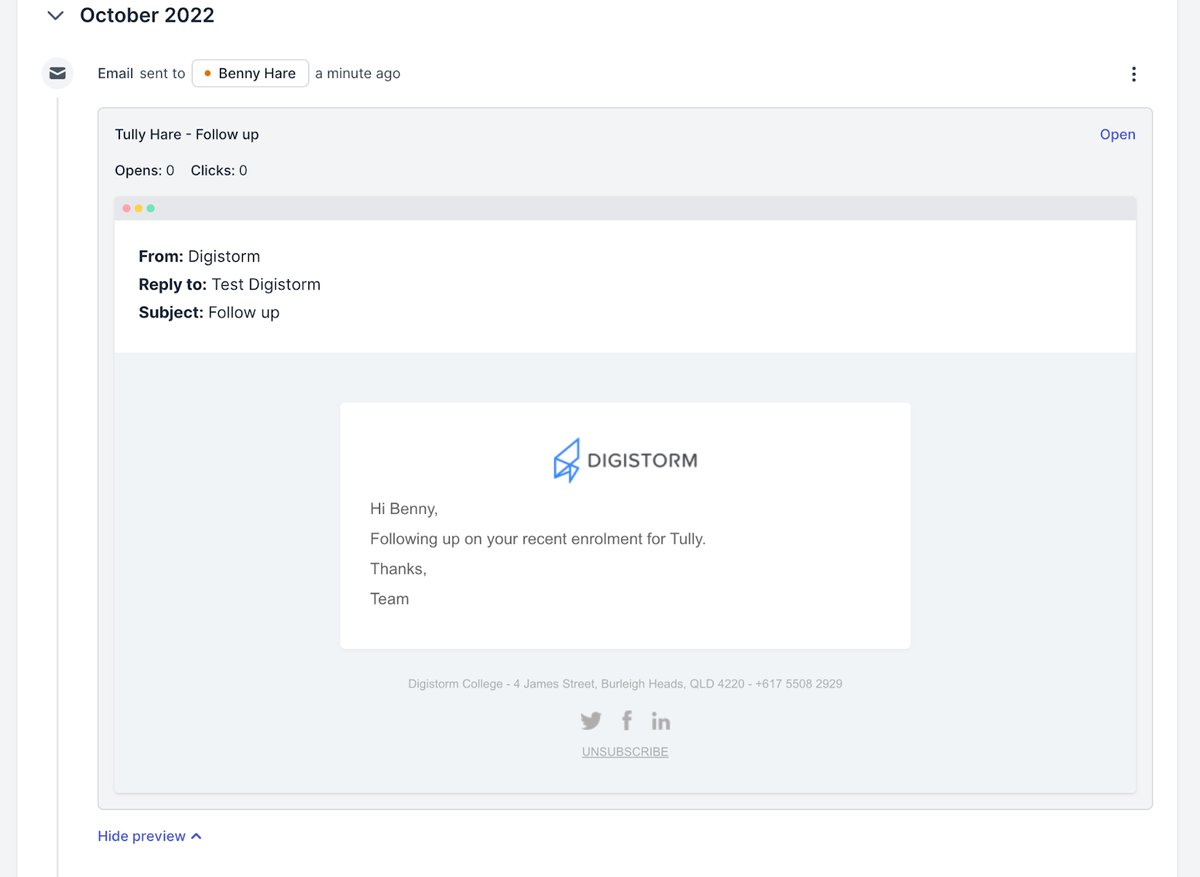Click the 'a minute ago' timestamp

(358, 73)
